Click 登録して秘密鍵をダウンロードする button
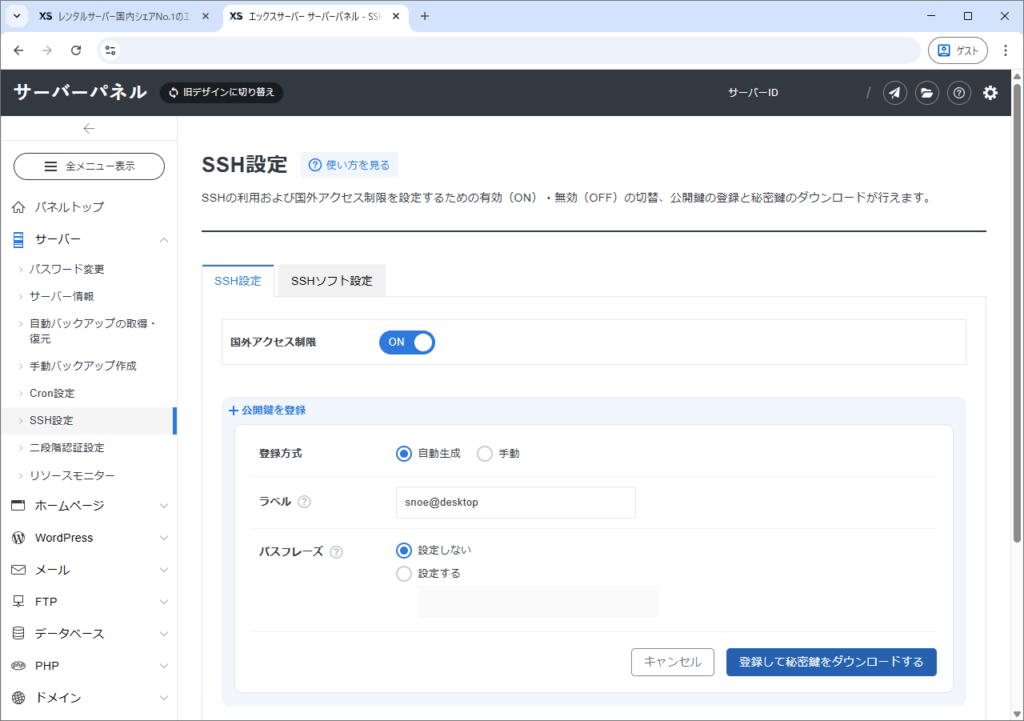 pos(831,662)
